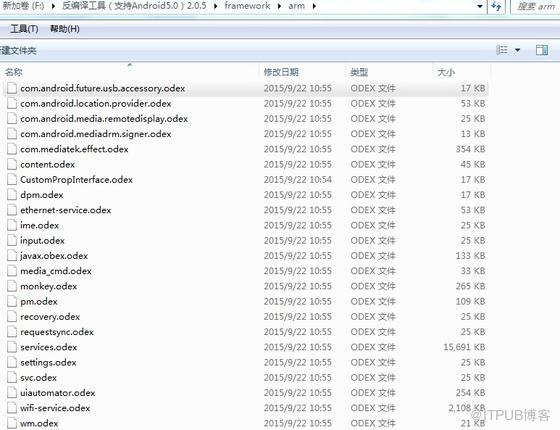Expand subfolders arrow after 新加卷 (F:)

coord(53,6)
